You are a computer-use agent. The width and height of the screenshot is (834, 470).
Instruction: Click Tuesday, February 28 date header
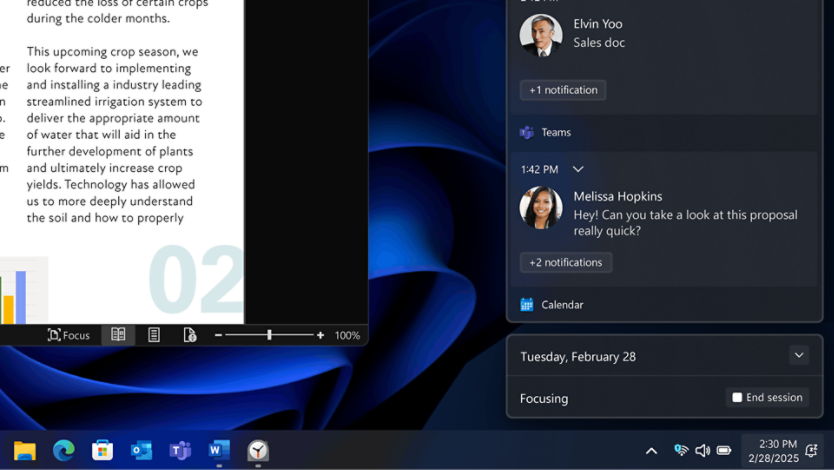point(578,357)
